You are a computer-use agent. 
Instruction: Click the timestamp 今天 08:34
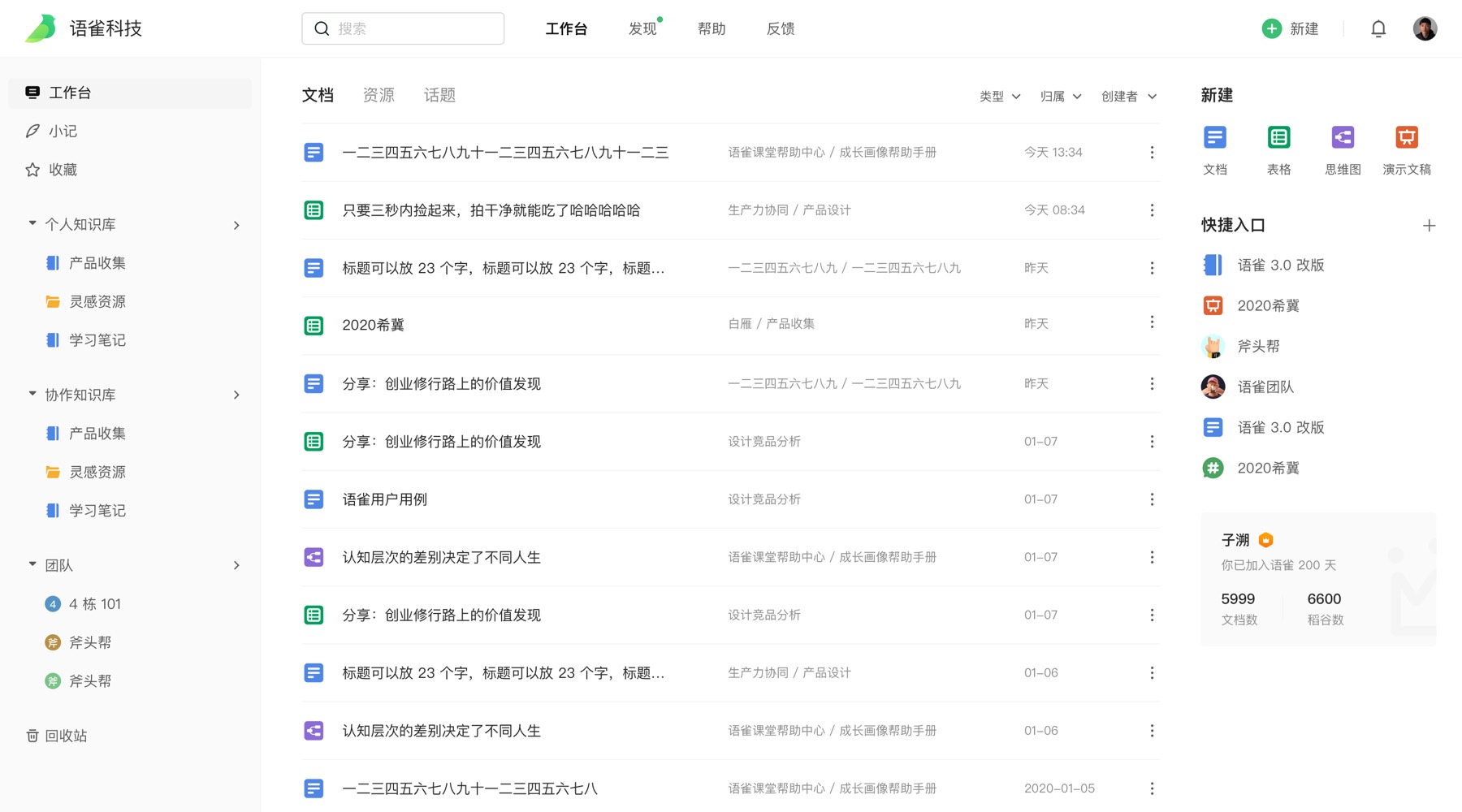coord(1054,210)
